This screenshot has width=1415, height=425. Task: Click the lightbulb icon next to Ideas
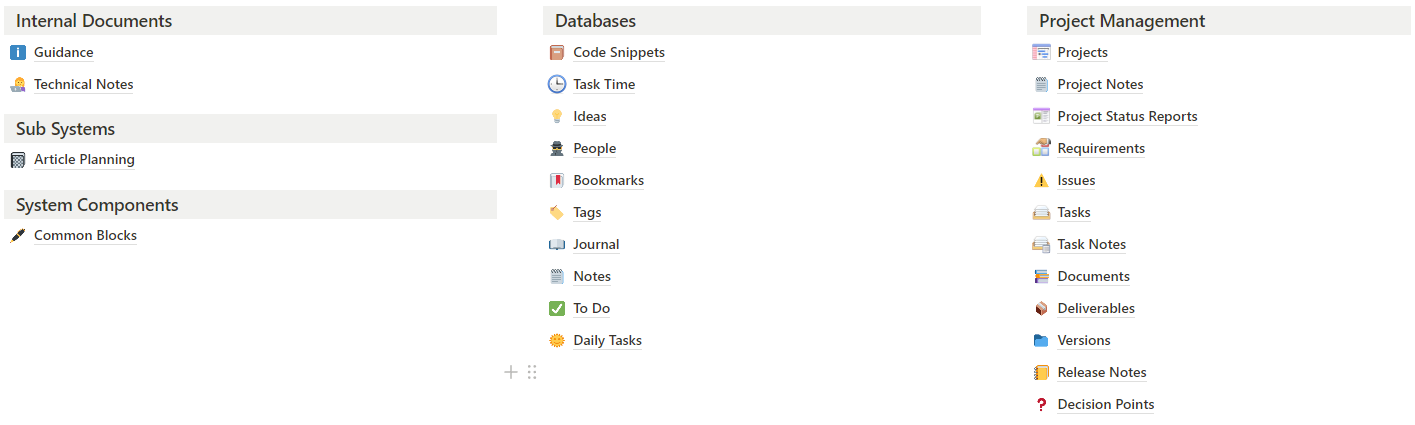tap(557, 116)
